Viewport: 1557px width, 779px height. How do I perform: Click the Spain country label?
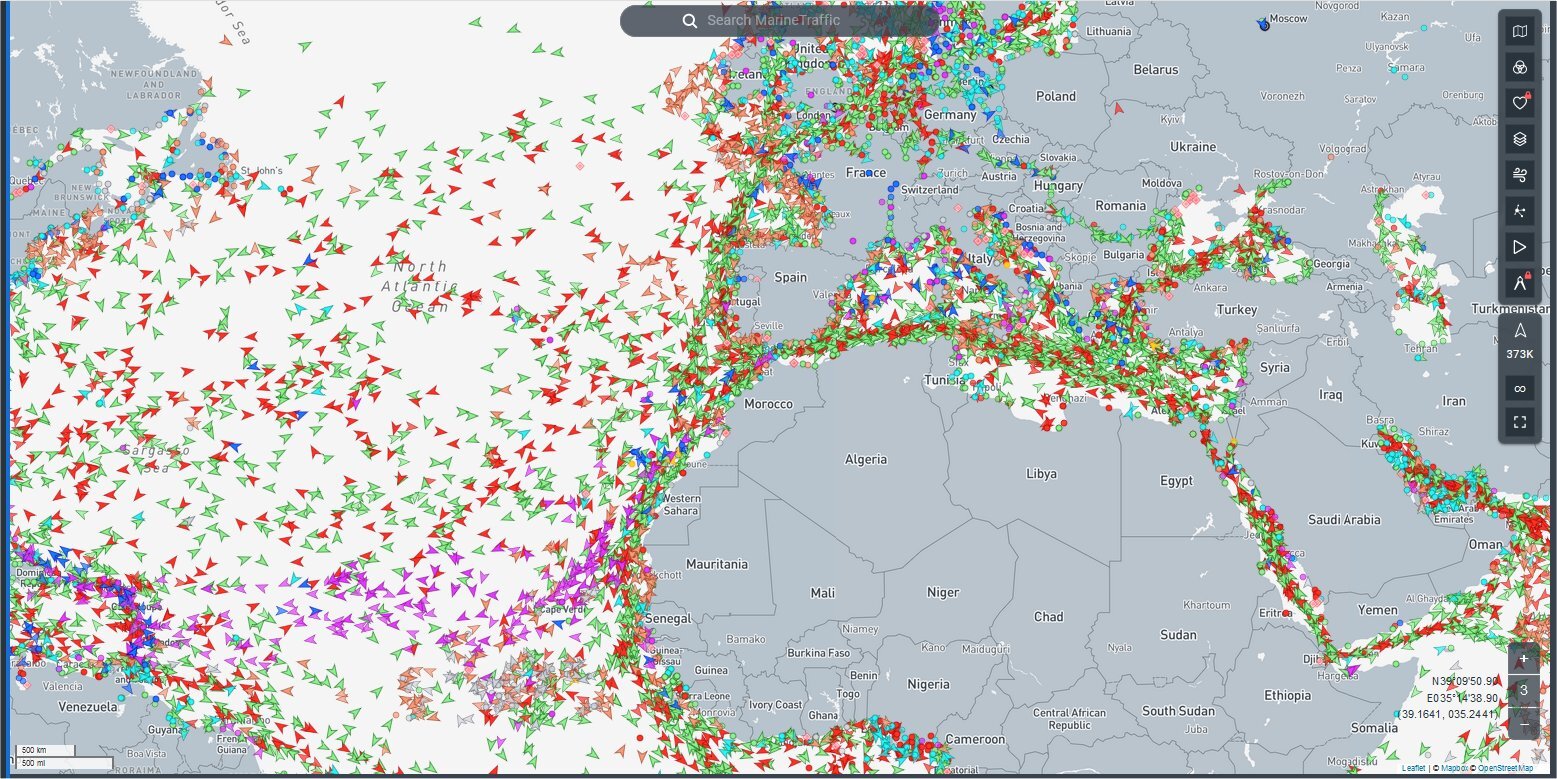click(x=790, y=277)
